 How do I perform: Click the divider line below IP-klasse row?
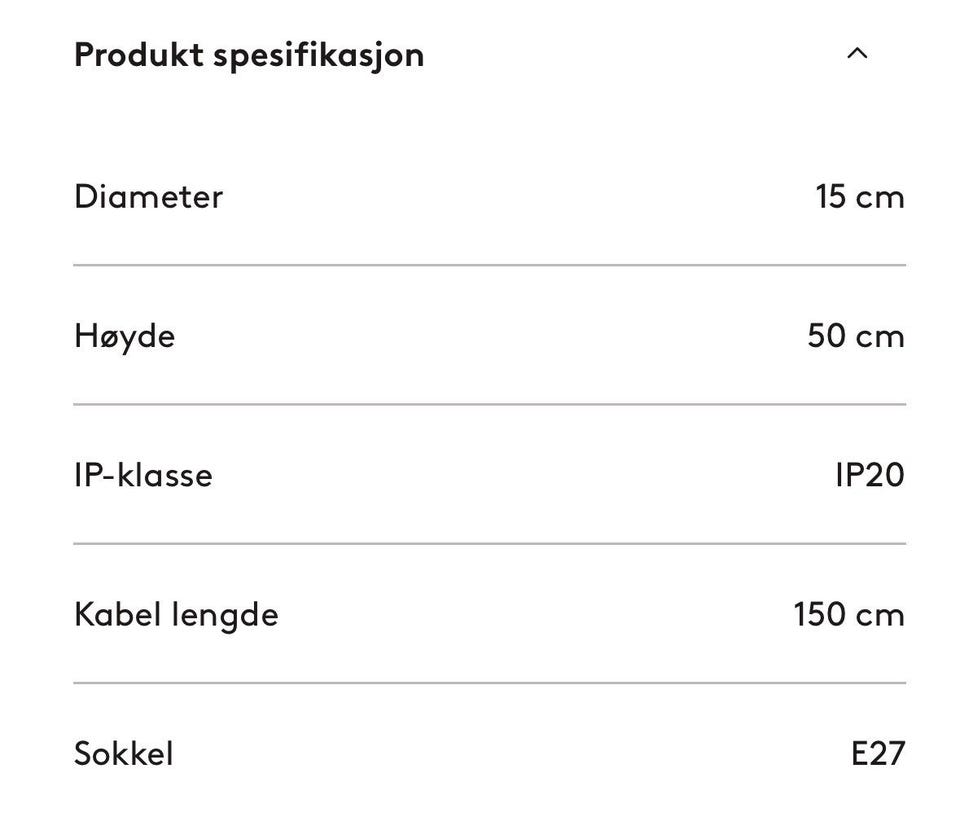click(489, 544)
